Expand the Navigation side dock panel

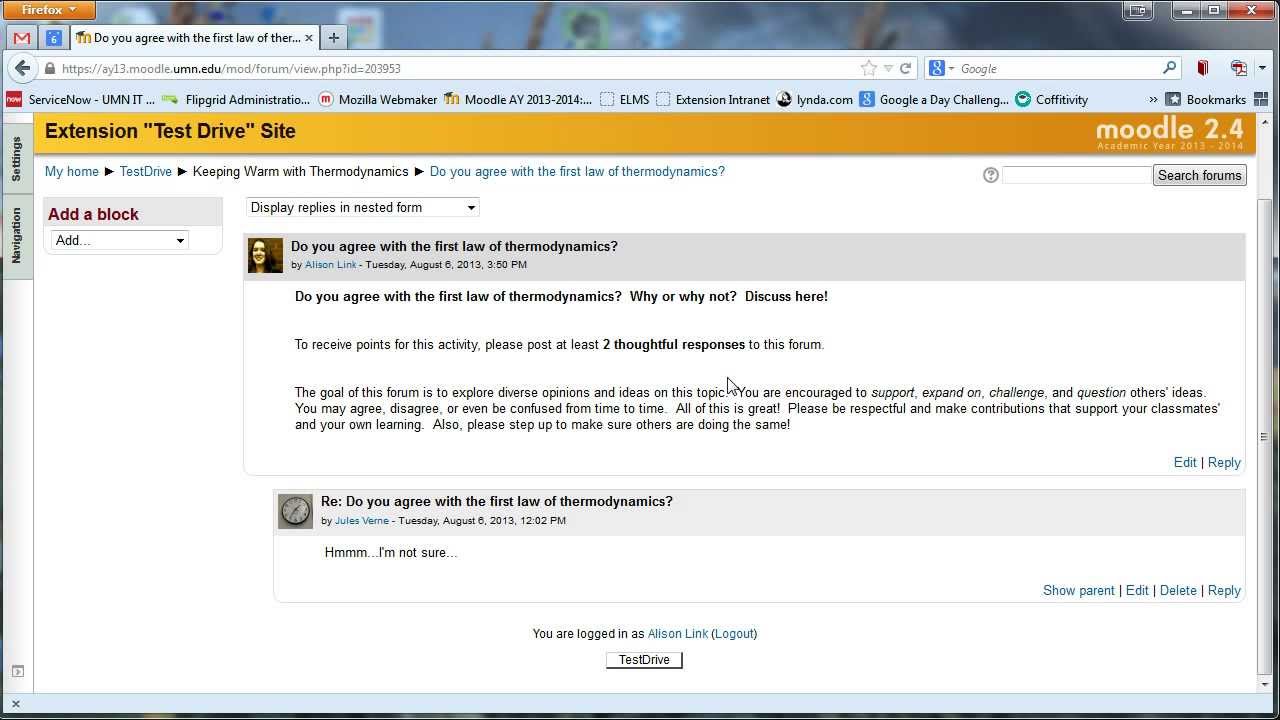coord(16,236)
